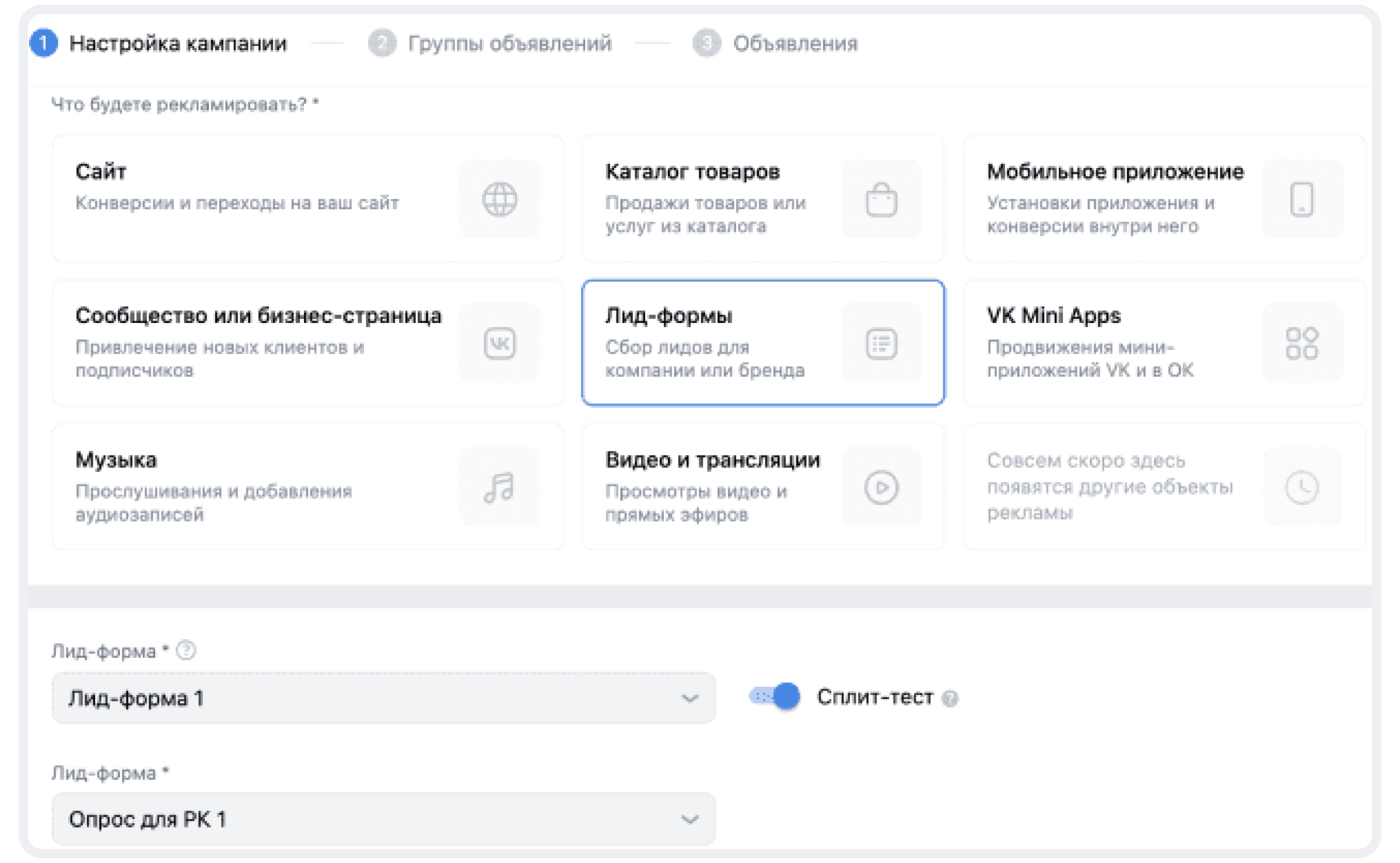Click 'Что будете рекламировать?' heading
The height and width of the screenshot is (863, 1400).
pyautogui.click(x=185, y=104)
